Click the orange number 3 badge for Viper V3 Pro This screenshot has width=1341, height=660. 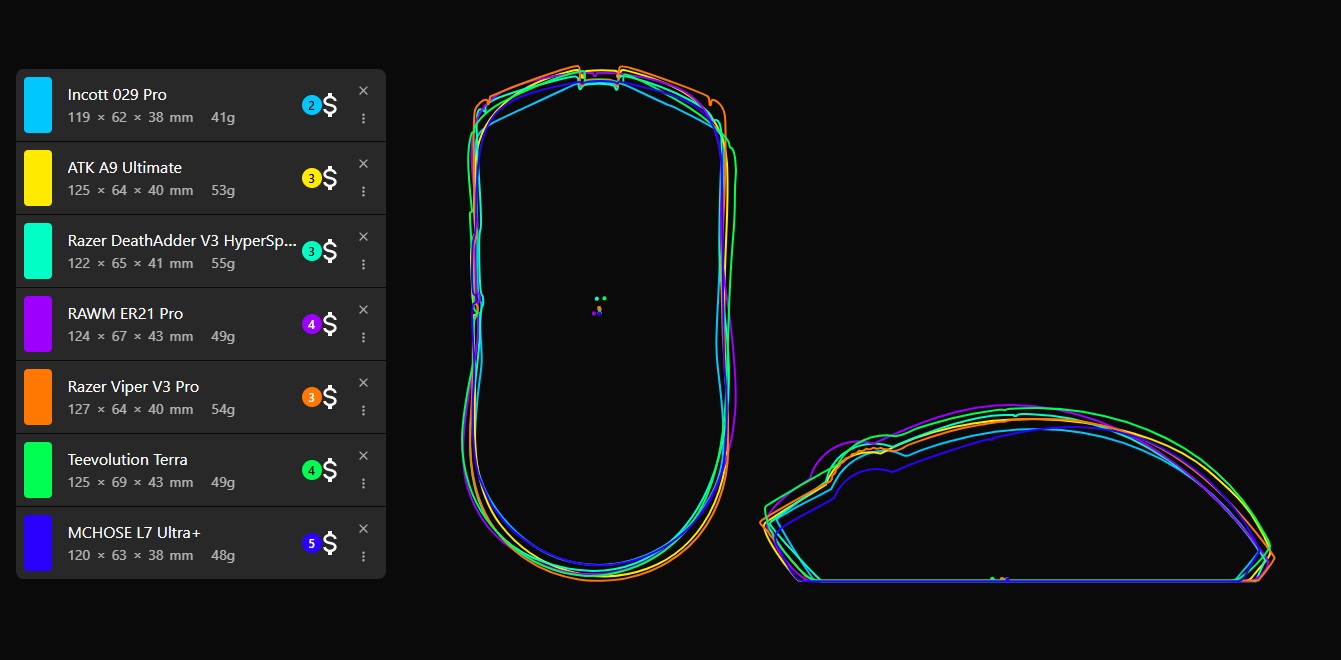[311, 397]
